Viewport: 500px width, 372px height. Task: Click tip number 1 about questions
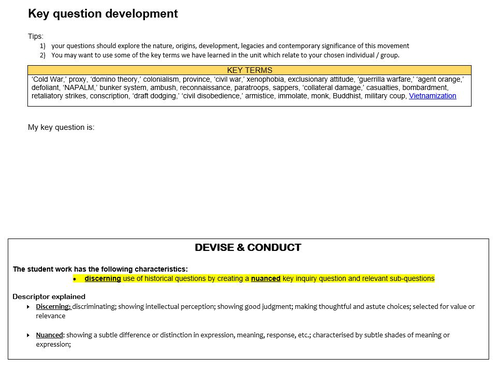(224, 46)
